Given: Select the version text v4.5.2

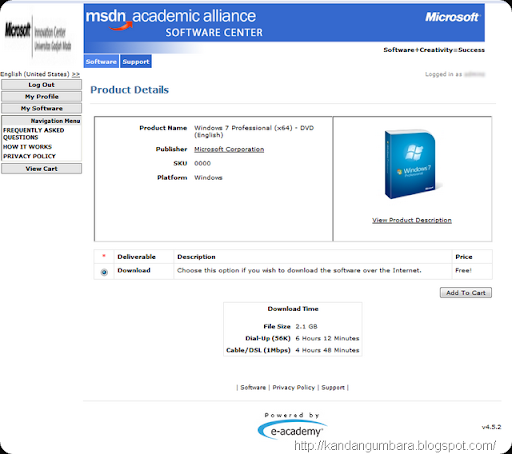Looking at the screenshot, I should tap(491, 427).
